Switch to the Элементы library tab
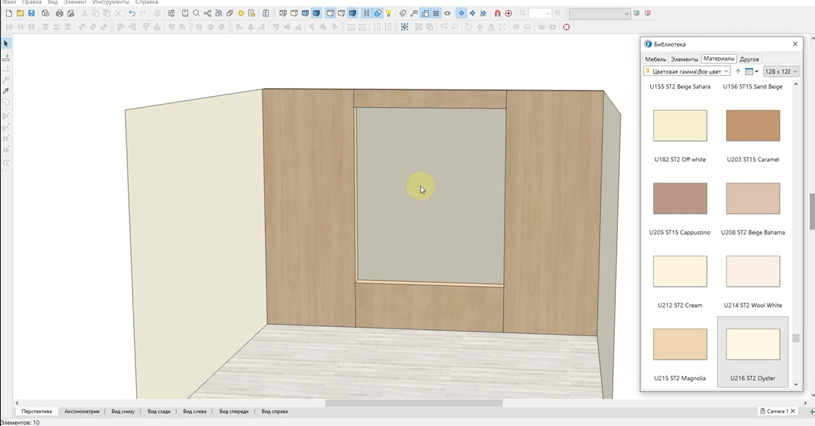815x426 pixels. coord(684,59)
